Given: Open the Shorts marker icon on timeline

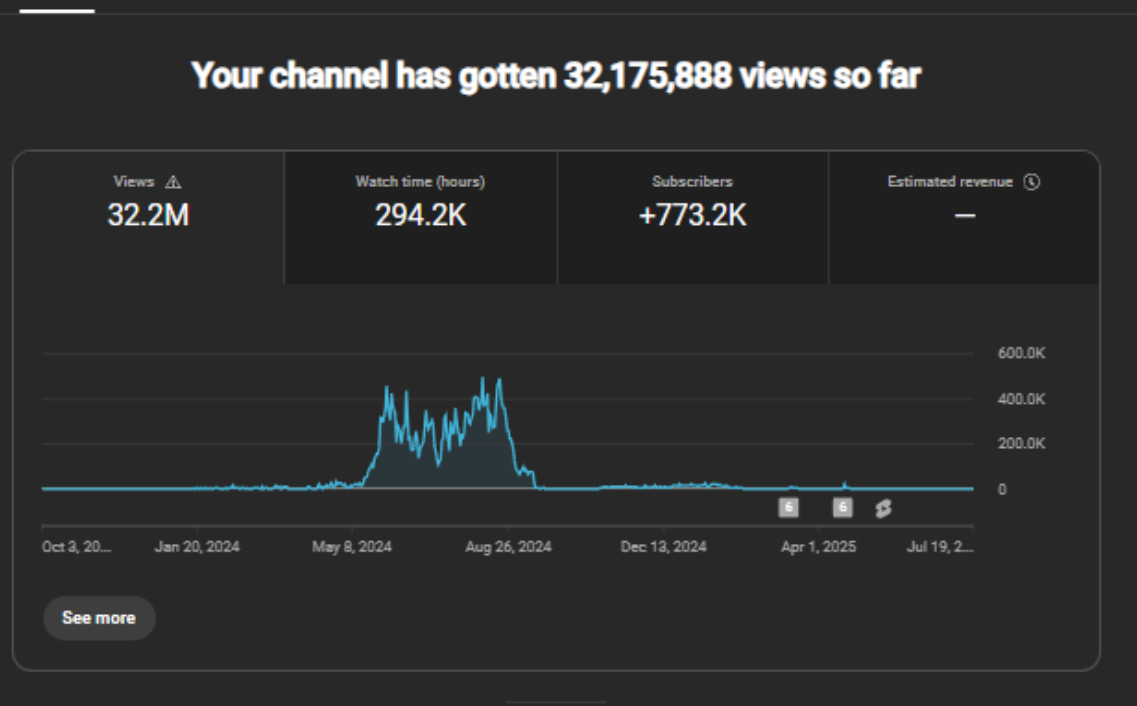Looking at the screenshot, I should point(882,508).
